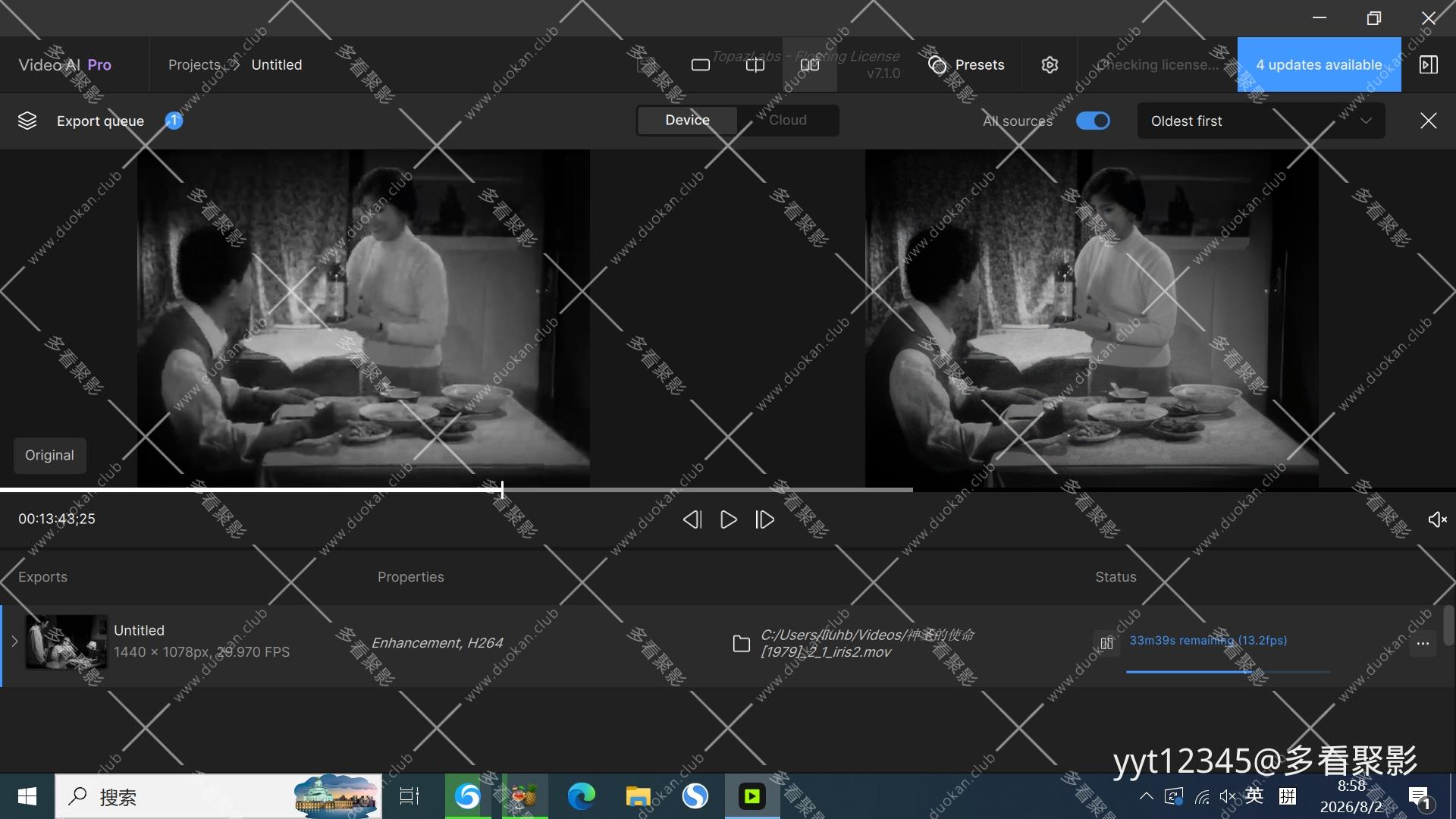
Task: Click the Status column header
Action: (x=1116, y=577)
